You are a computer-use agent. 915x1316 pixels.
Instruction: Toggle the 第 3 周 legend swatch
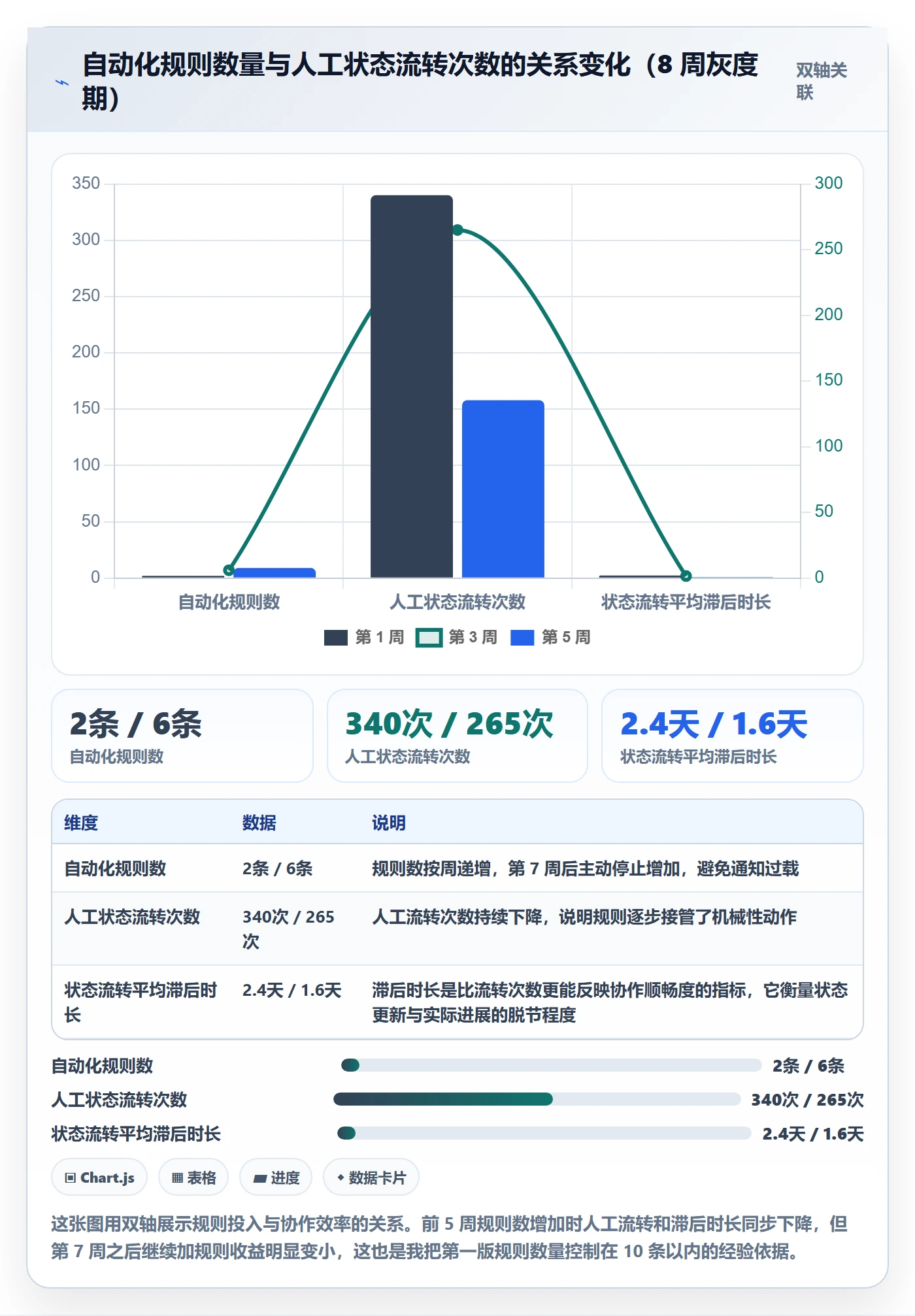(x=429, y=638)
